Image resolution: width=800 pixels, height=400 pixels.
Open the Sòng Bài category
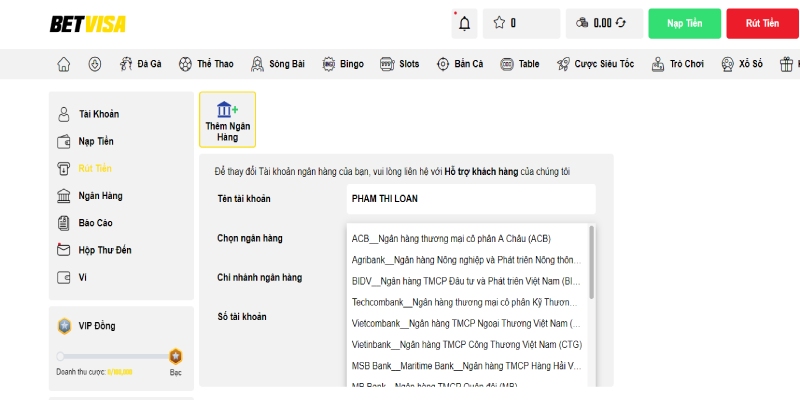[278, 64]
